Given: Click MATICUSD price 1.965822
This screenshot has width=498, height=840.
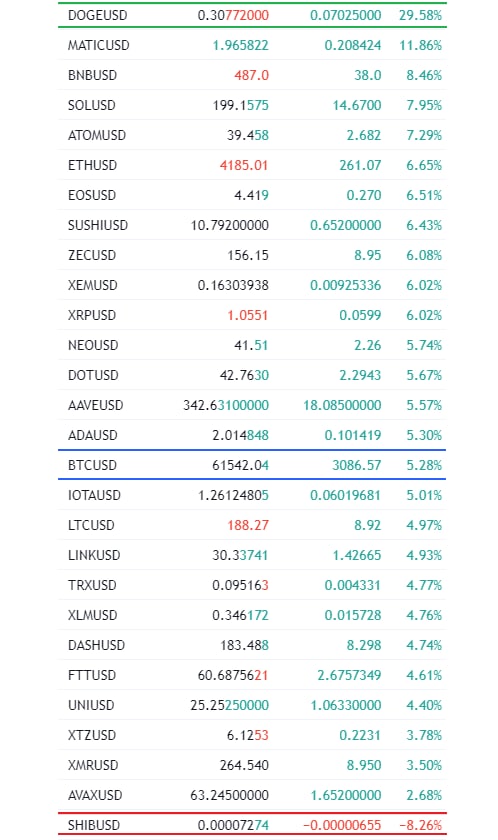Looking at the screenshot, I should [x=240, y=45].
